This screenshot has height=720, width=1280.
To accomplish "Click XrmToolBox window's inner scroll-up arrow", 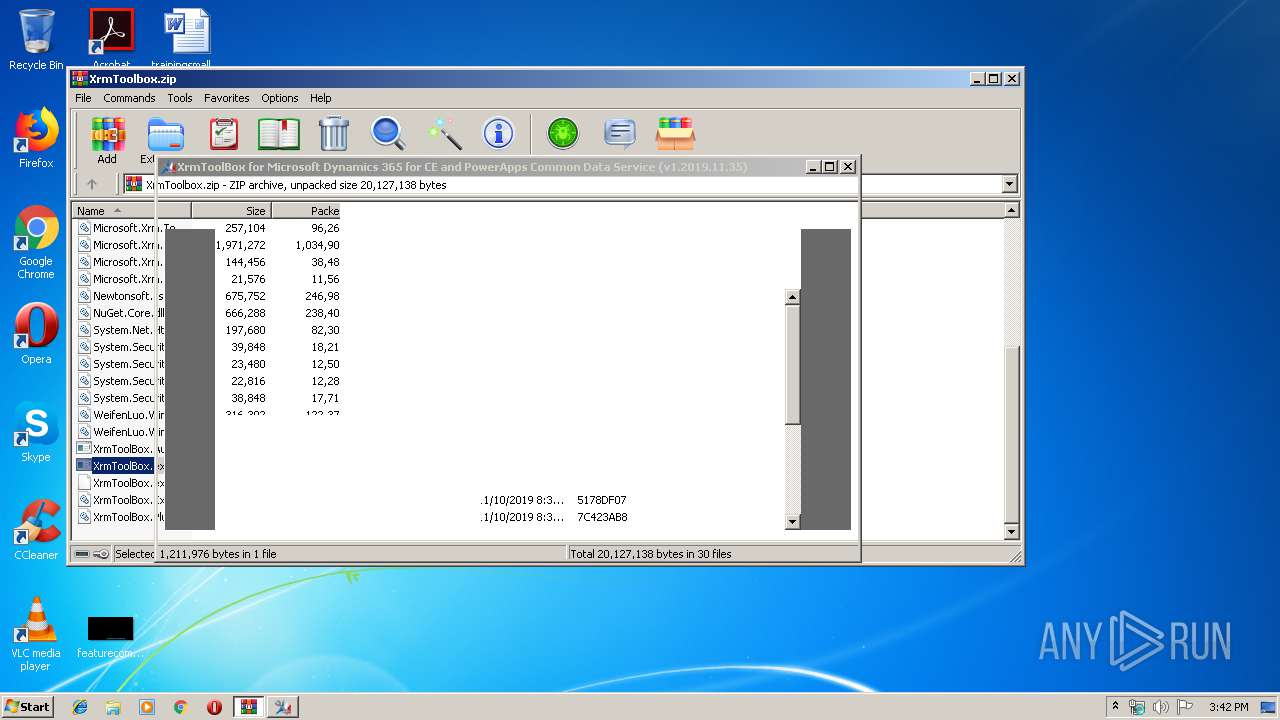I will pos(793,297).
